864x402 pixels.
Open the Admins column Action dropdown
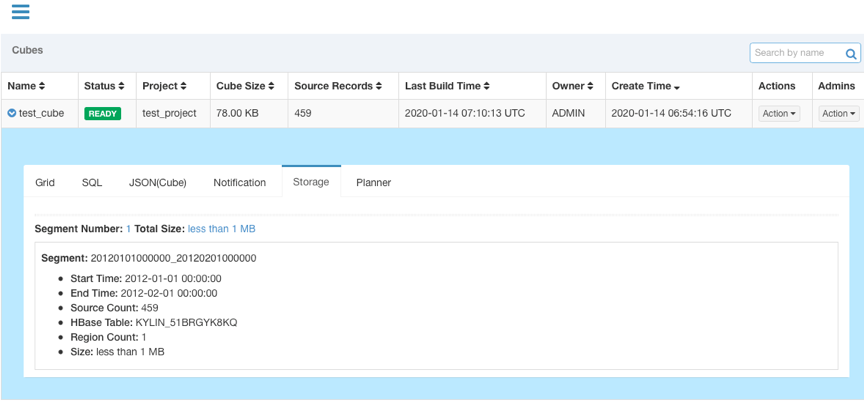click(838, 114)
